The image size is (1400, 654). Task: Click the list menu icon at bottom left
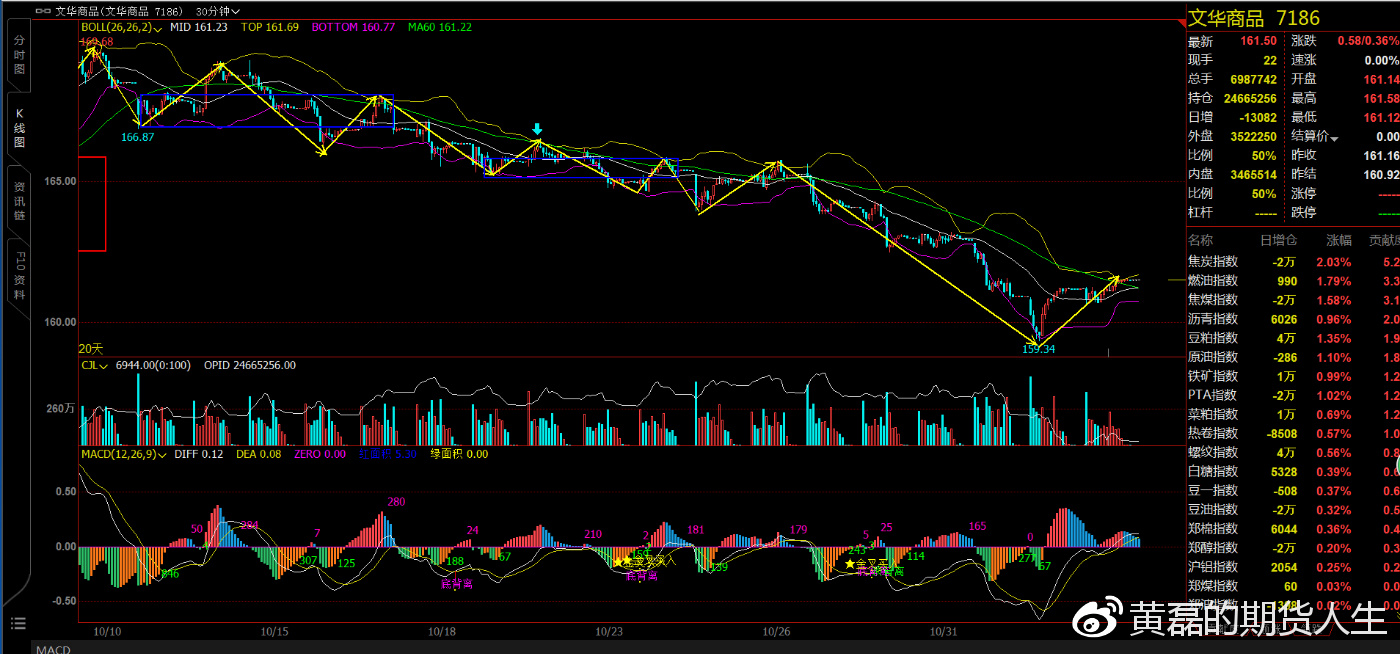coord(17,623)
